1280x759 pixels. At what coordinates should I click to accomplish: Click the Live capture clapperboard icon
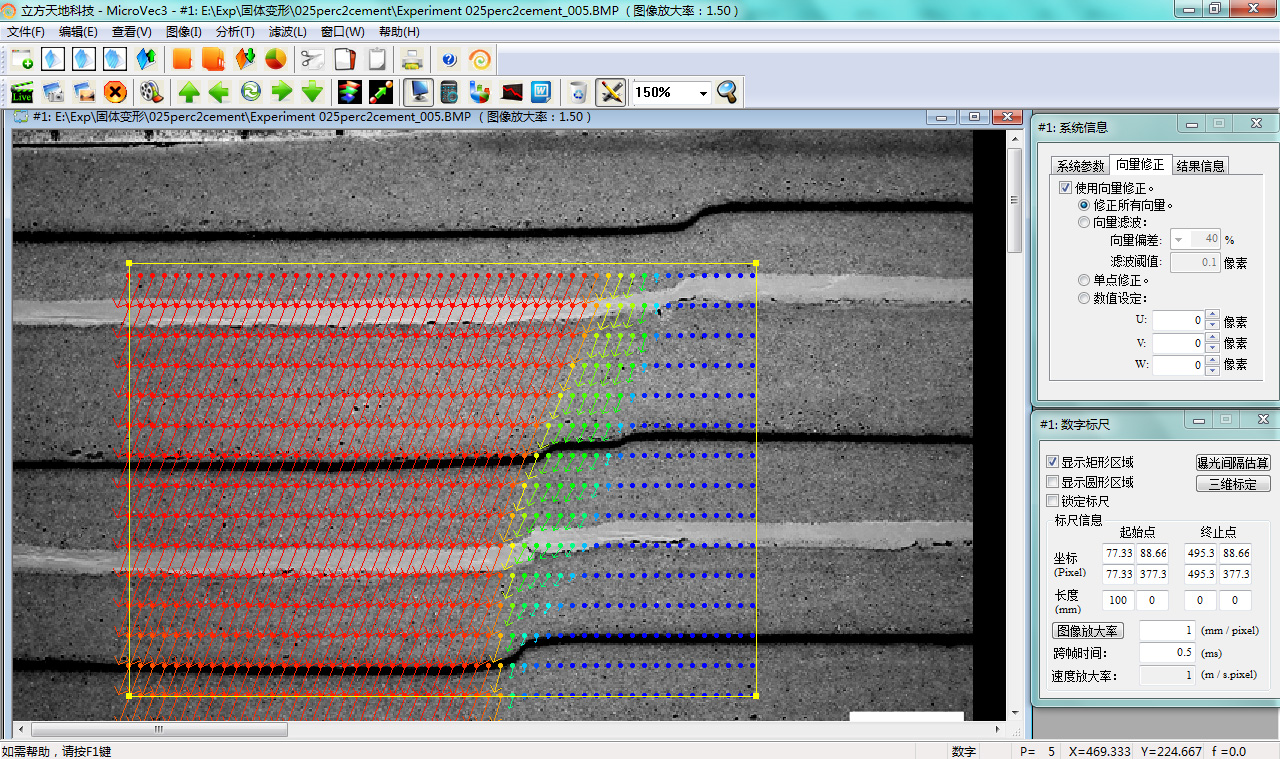pos(22,92)
